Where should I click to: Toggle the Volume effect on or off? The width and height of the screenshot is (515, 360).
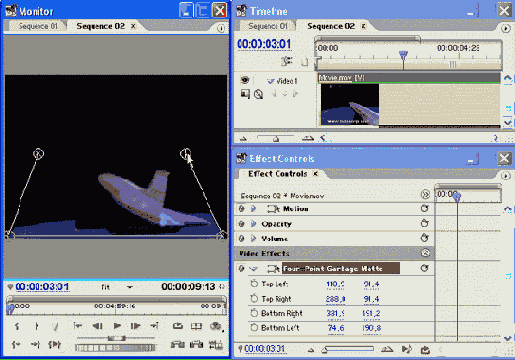tap(242, 238)
